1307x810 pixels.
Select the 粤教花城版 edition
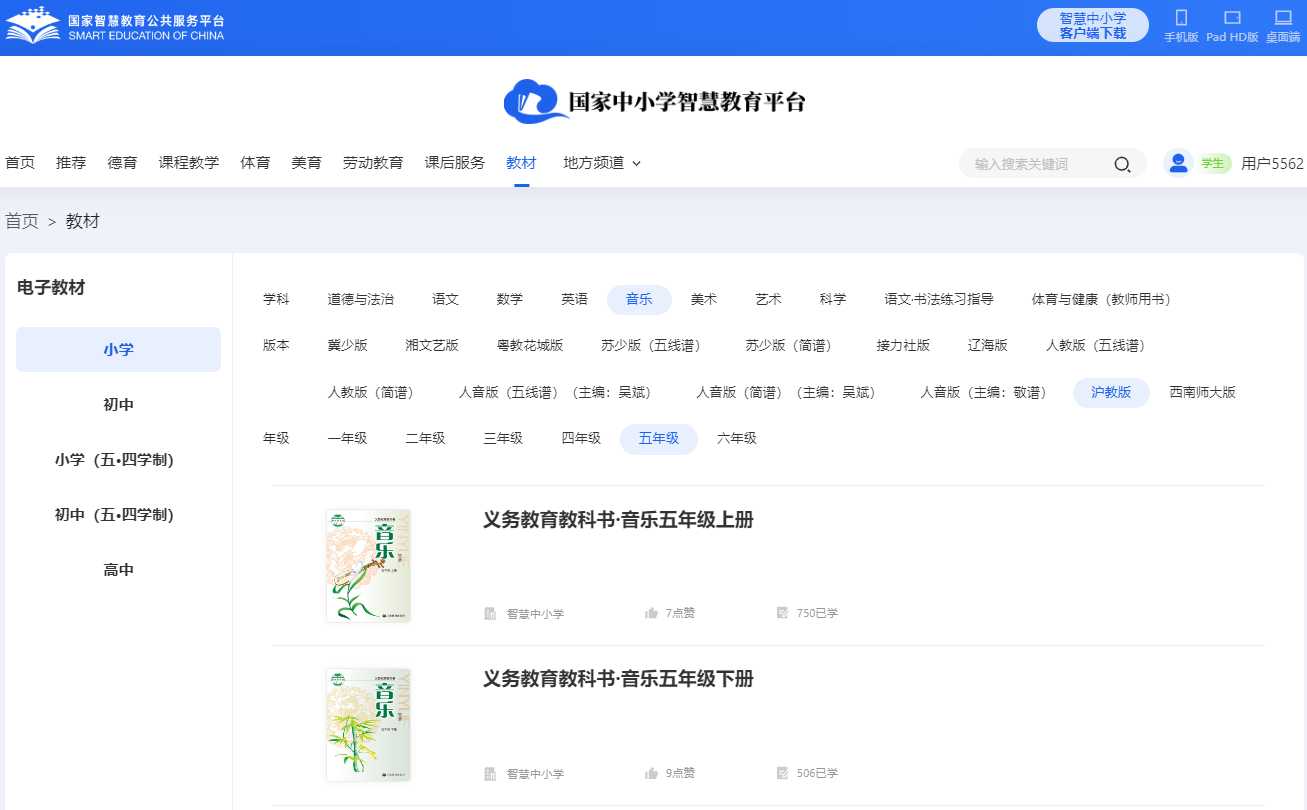click(x=530, y=345)
